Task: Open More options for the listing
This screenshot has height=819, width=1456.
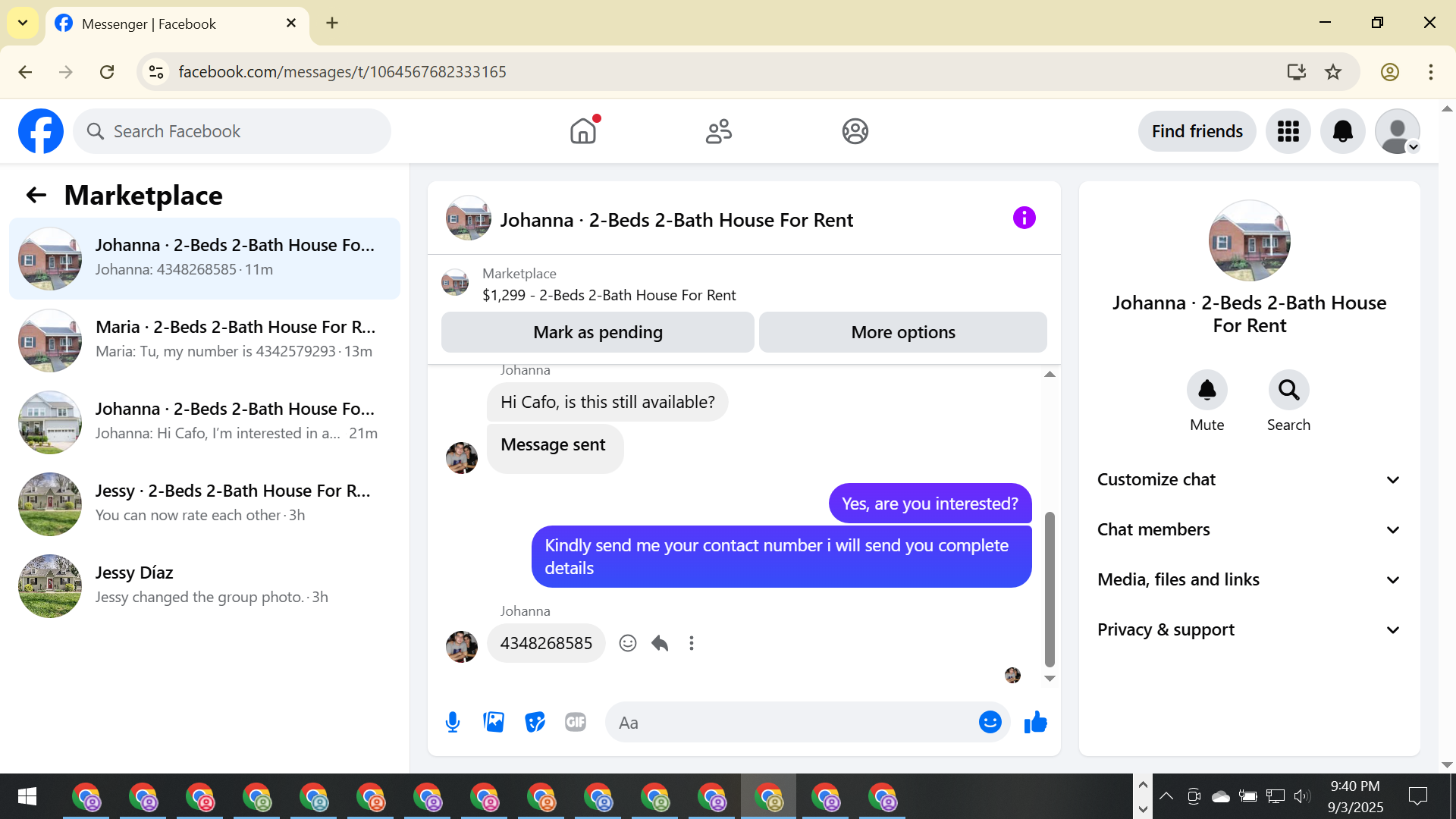Action: (x=903, y=332)
